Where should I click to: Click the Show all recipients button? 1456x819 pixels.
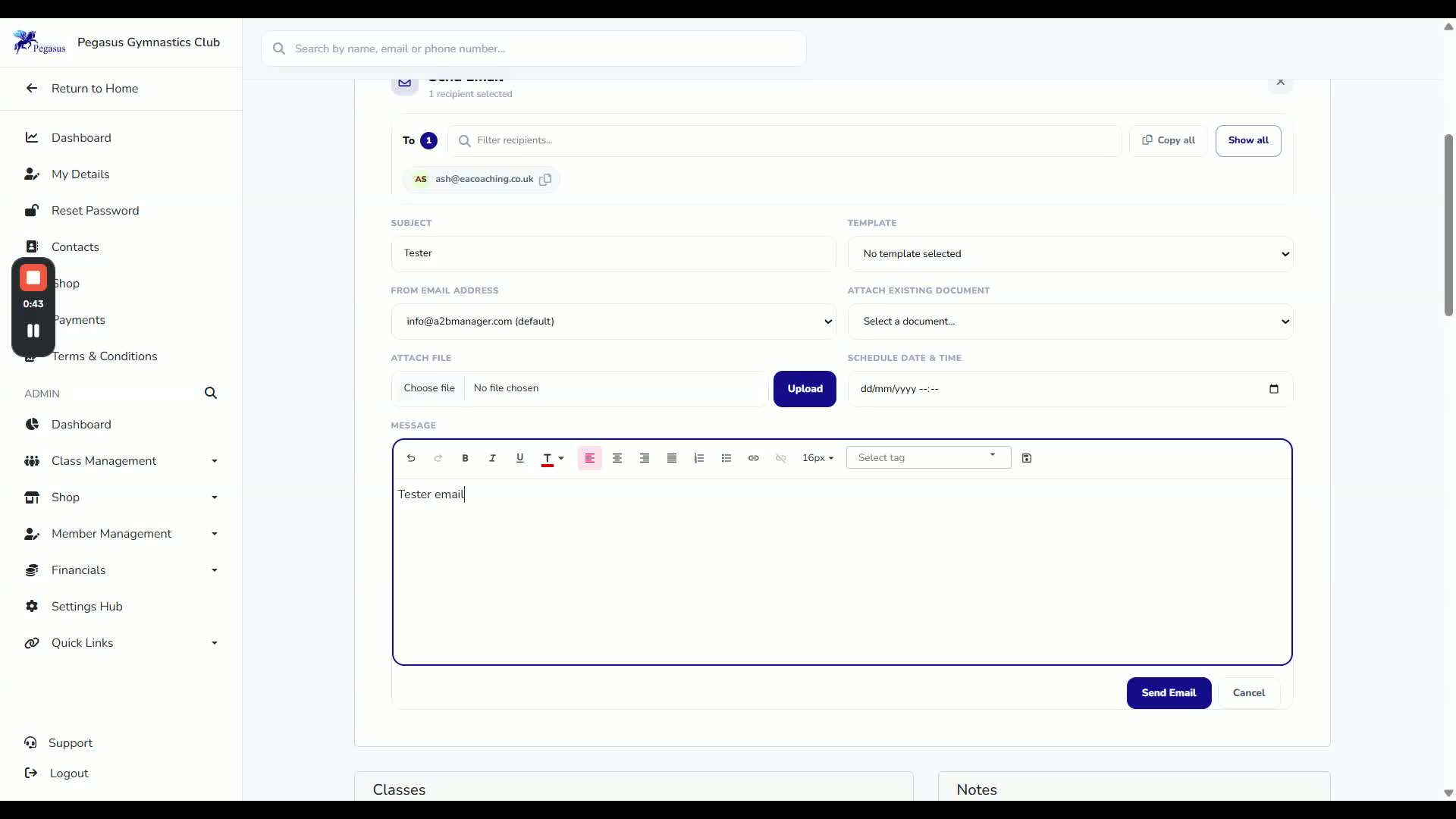(1248, 141)
